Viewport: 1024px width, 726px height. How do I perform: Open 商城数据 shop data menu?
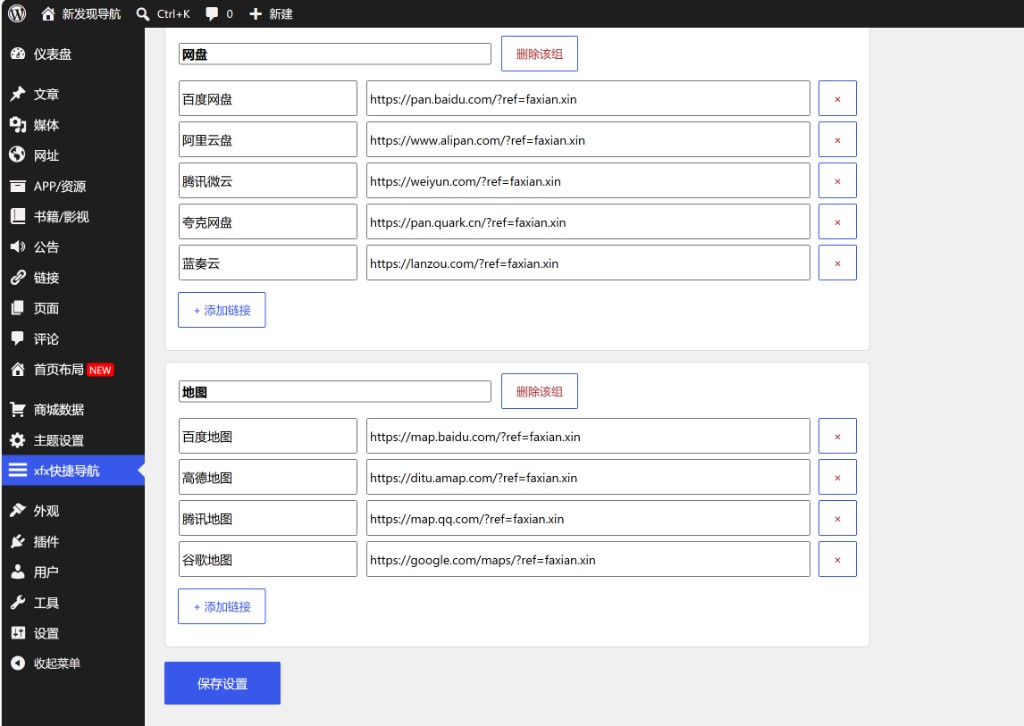coord(72,409)
